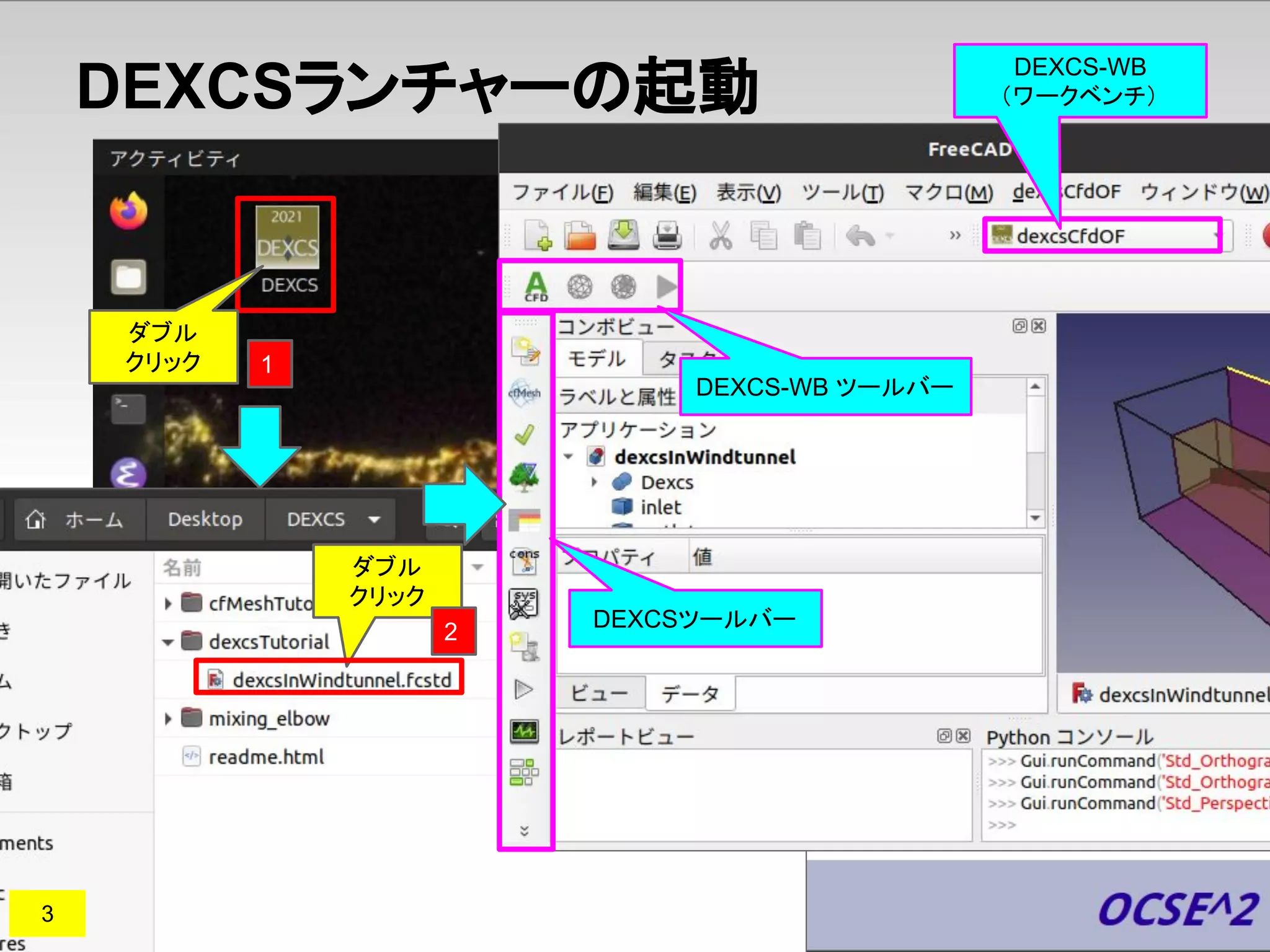Click the dexcsInWindtunnel 3D view tab
Viewport: 1270px width, 952px height.
click(1170, 694)
